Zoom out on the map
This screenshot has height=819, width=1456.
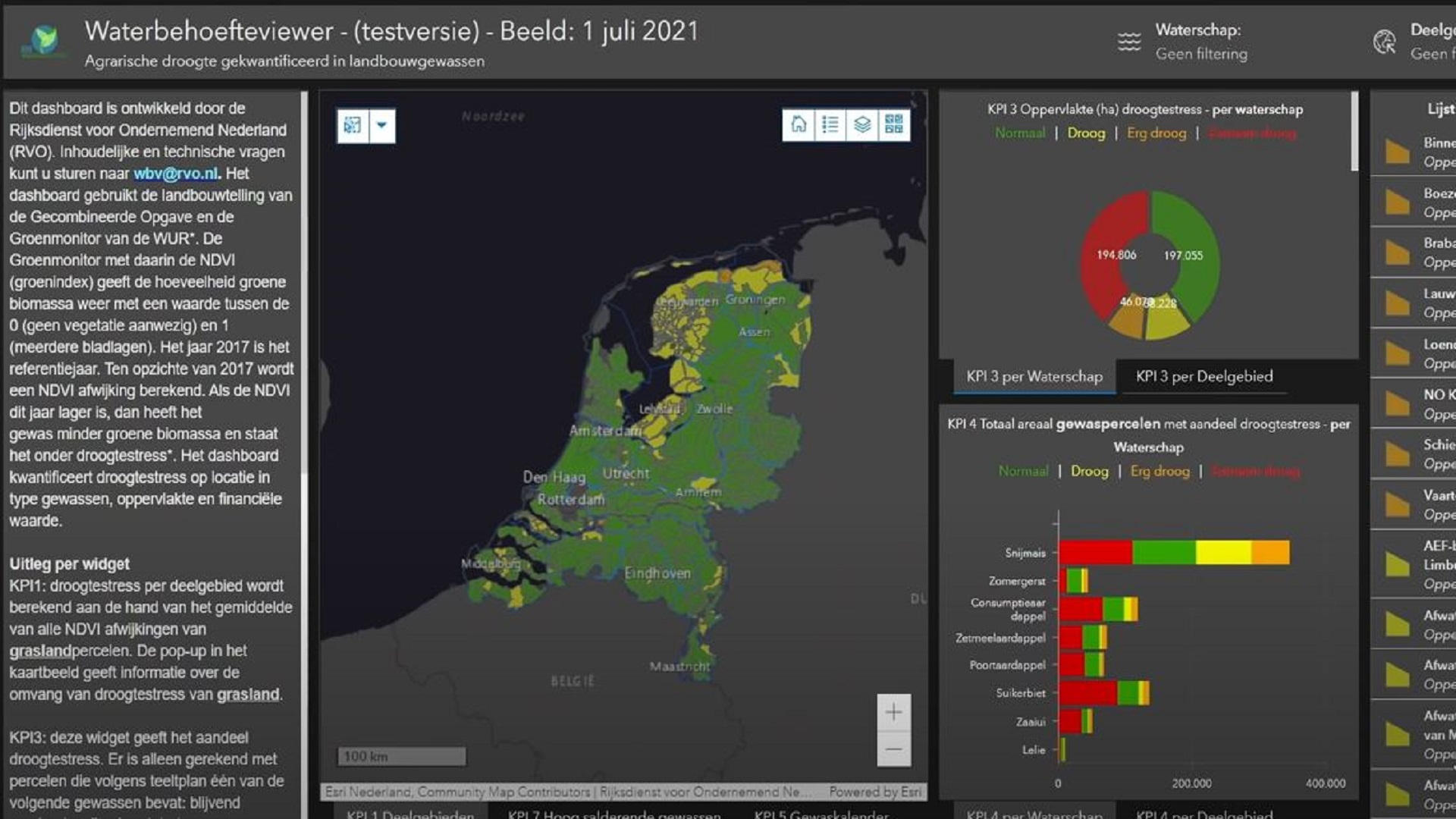[893, 749]
